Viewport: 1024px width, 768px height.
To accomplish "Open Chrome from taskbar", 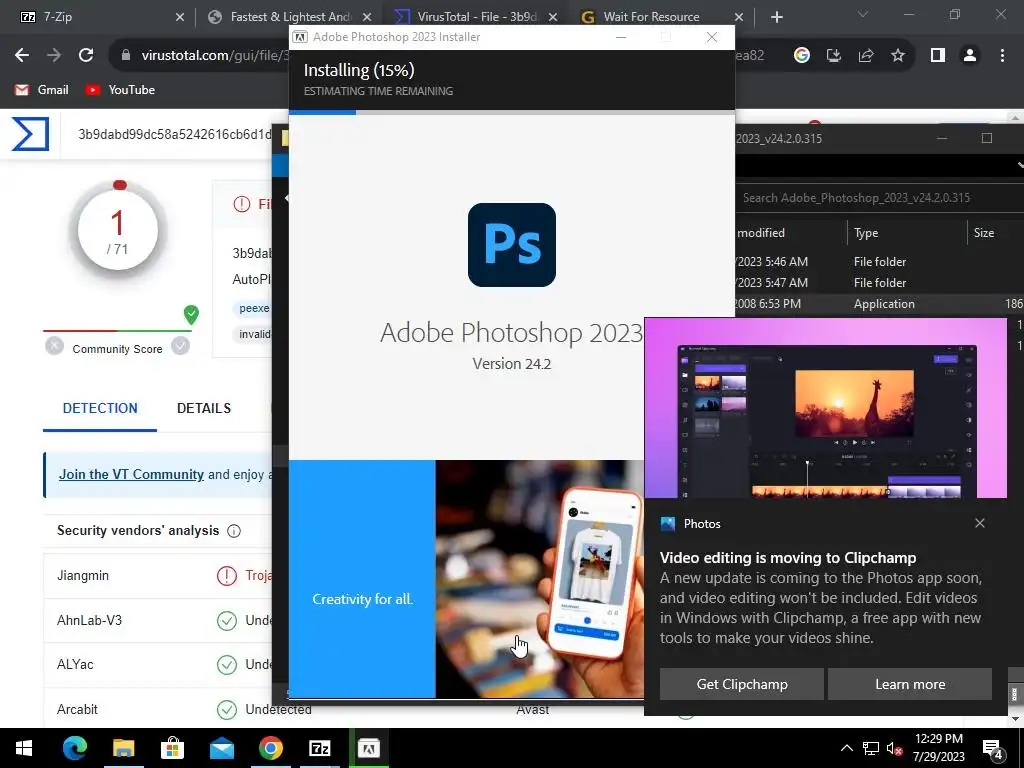I will tap(270, 748).
